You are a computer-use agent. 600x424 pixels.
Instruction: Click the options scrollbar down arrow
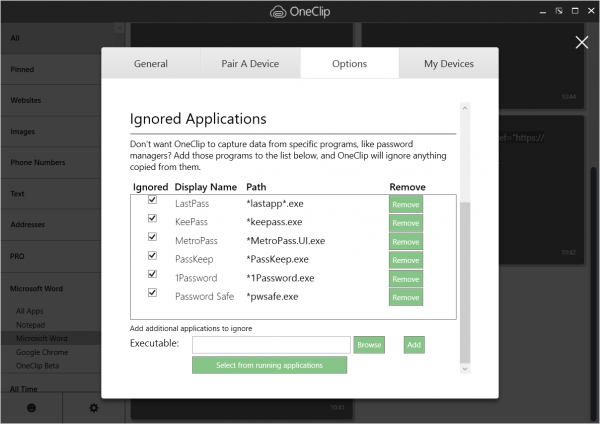pos(465,369)
